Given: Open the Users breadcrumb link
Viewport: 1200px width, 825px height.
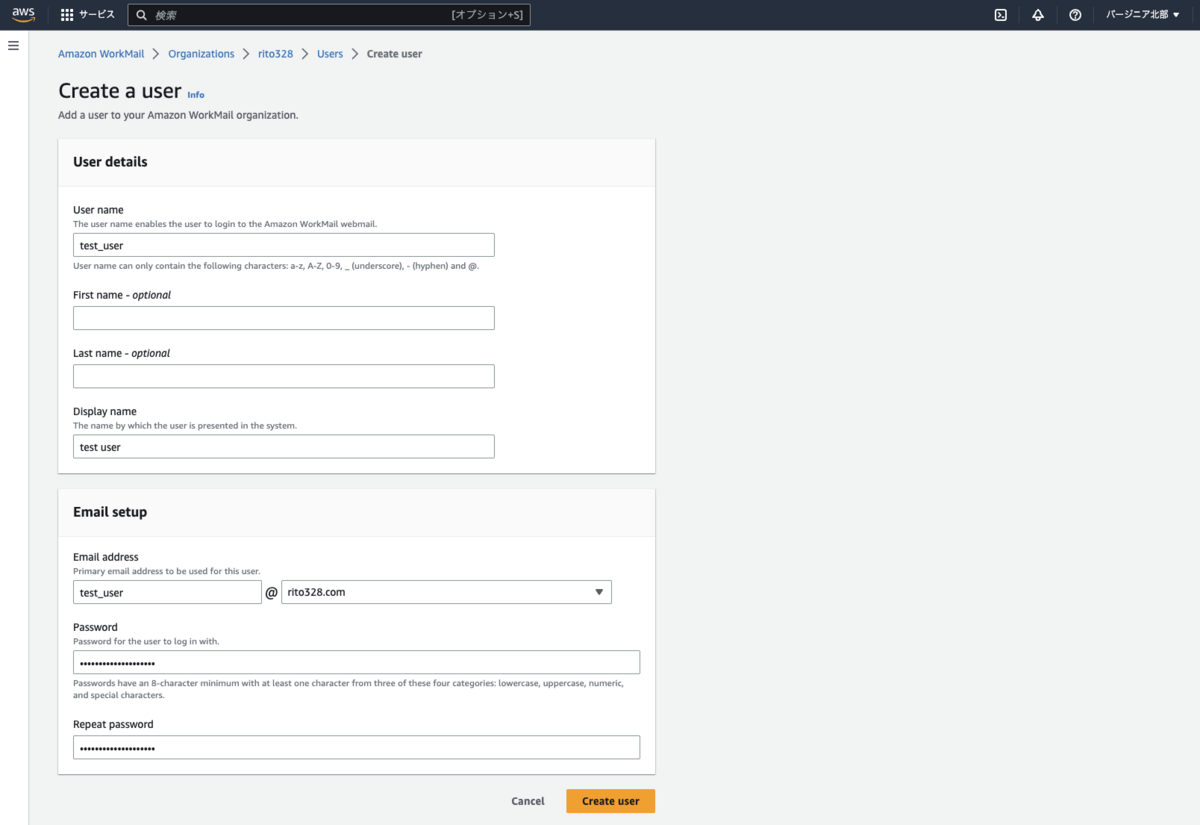Looking at the screenshot, I should click(330, 53).
